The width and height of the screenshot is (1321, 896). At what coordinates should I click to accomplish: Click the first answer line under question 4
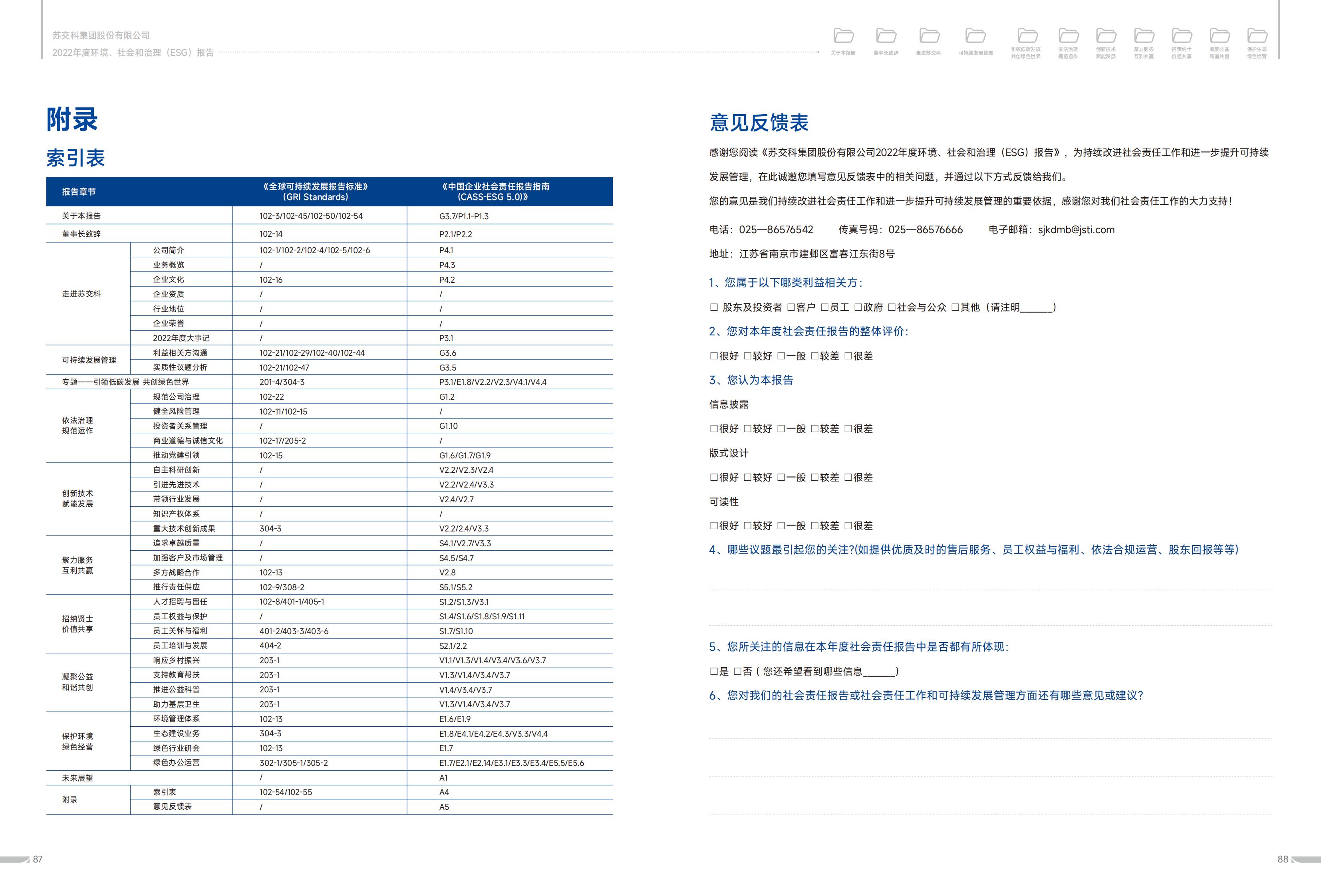pos(990,589)
